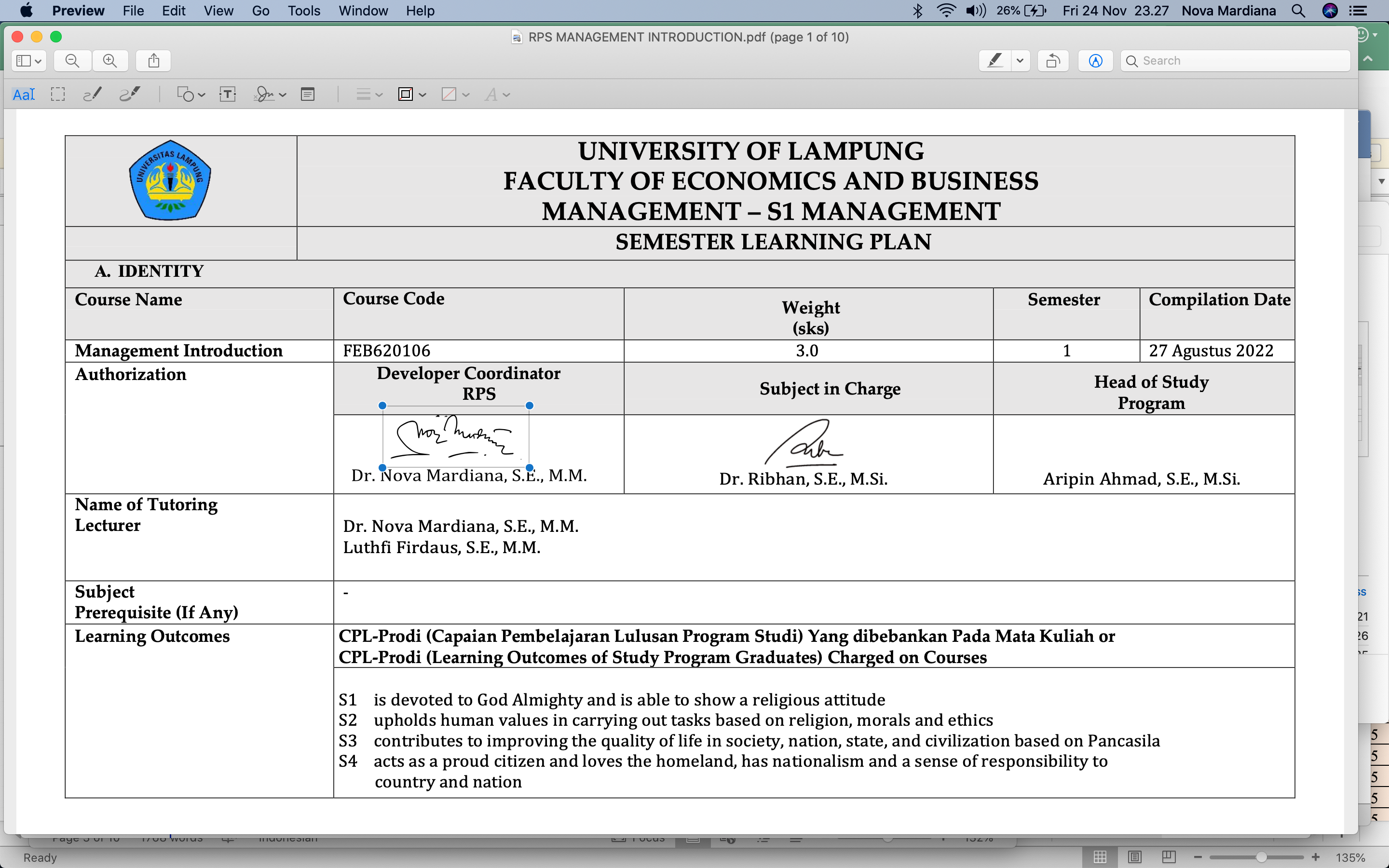Select the Rectangular Selection tool
Image resolution: width=1389 pixels, height=868 pixels.
point(57,95)
